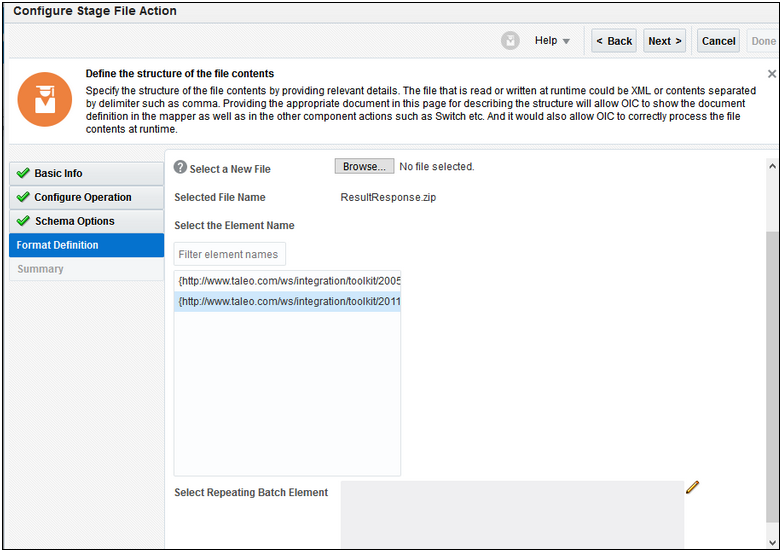Click the Cancel button
The width and height of the screenshot is (783, 551).
point(719,41)
